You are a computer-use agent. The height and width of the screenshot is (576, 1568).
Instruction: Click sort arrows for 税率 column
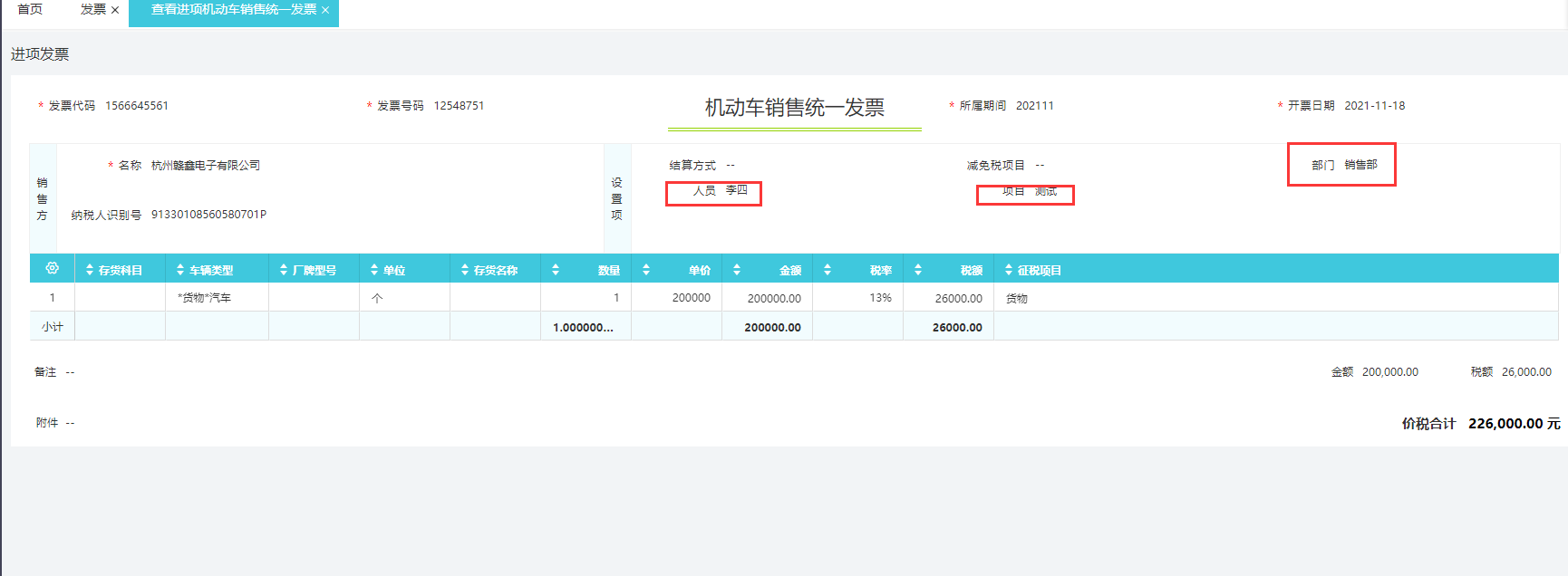pos(828,270)
